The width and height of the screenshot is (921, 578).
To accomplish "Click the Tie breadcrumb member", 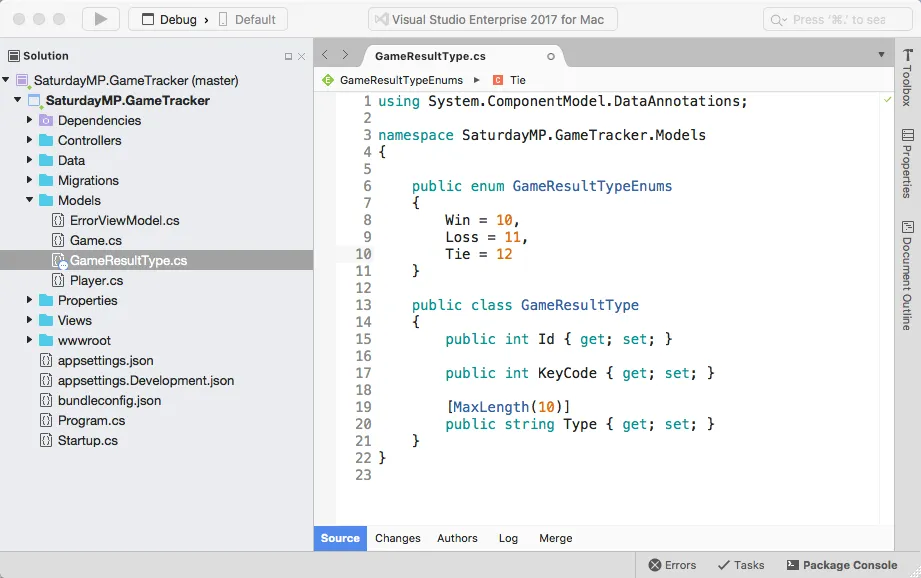I will point(517,80).
